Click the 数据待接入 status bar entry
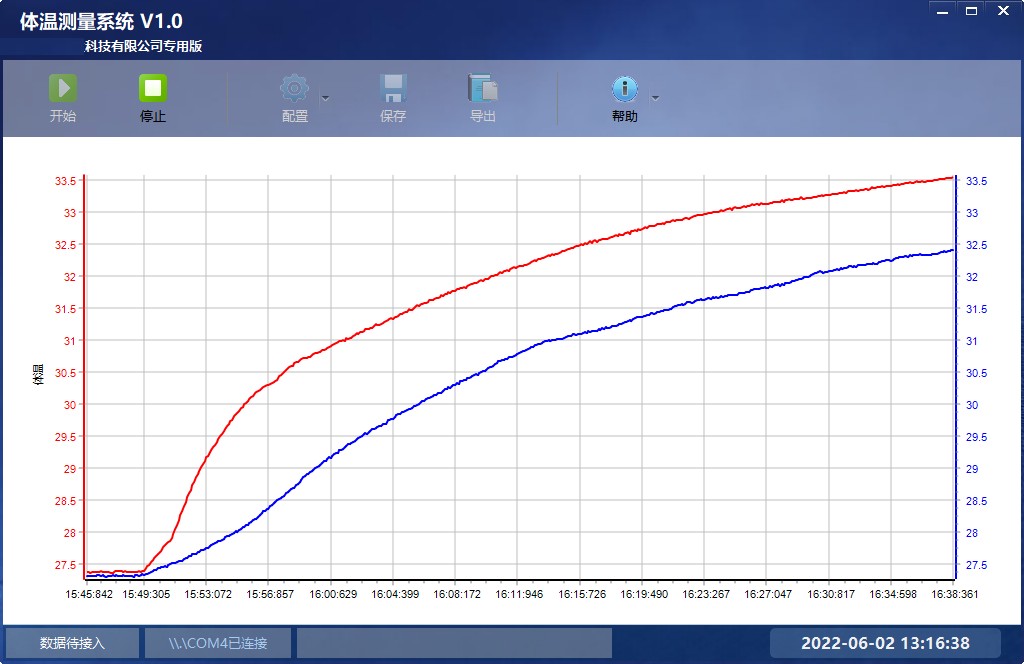This screenshot has width=1024, height=664. click(x=72, y=643)
